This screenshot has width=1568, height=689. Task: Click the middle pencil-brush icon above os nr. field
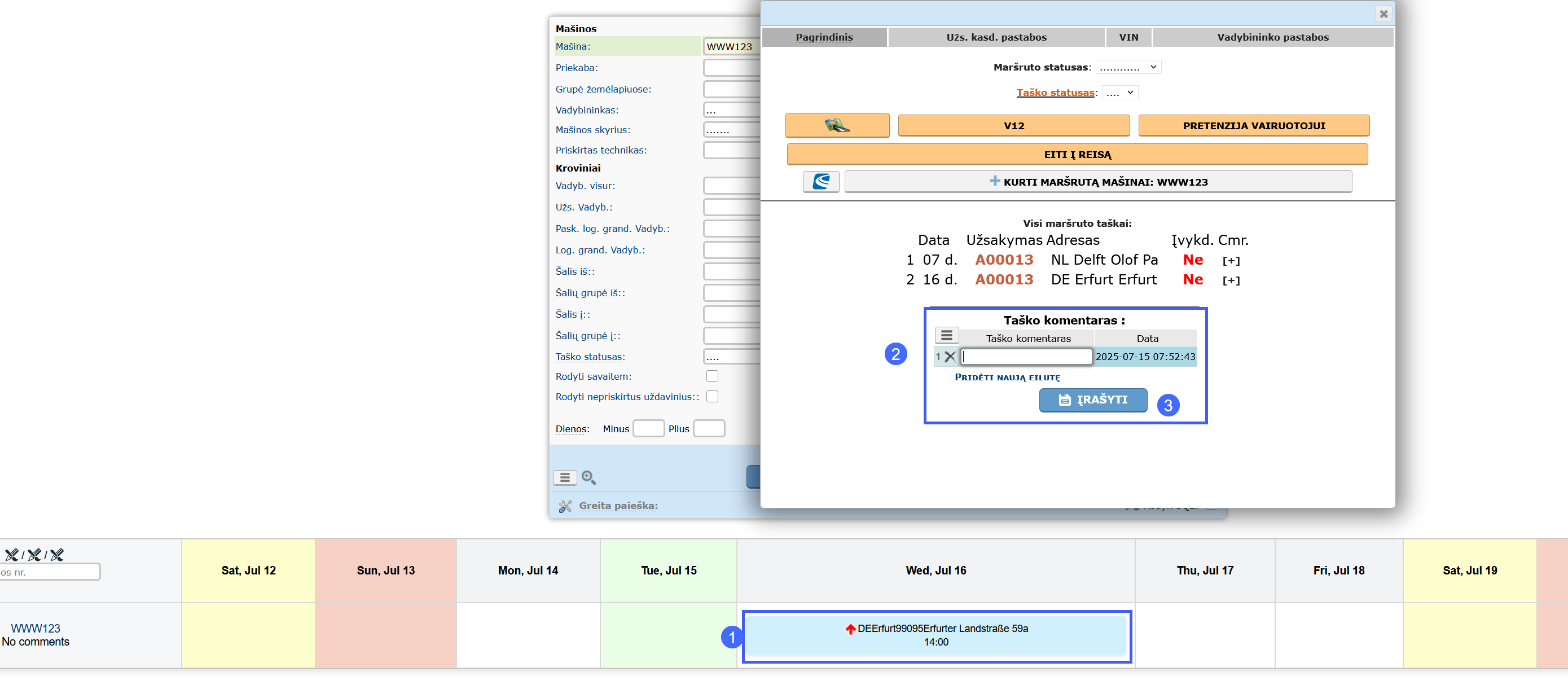(x=34, y=555)
